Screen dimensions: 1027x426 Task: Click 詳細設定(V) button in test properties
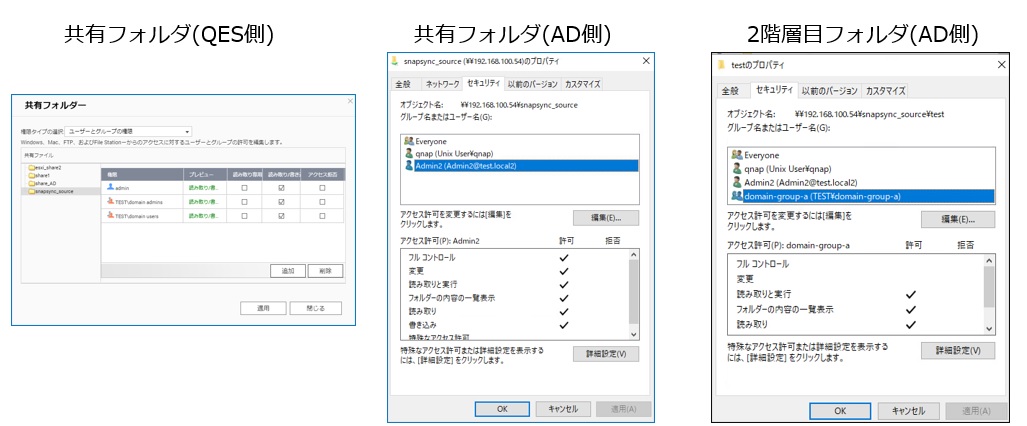coord(957,351)
